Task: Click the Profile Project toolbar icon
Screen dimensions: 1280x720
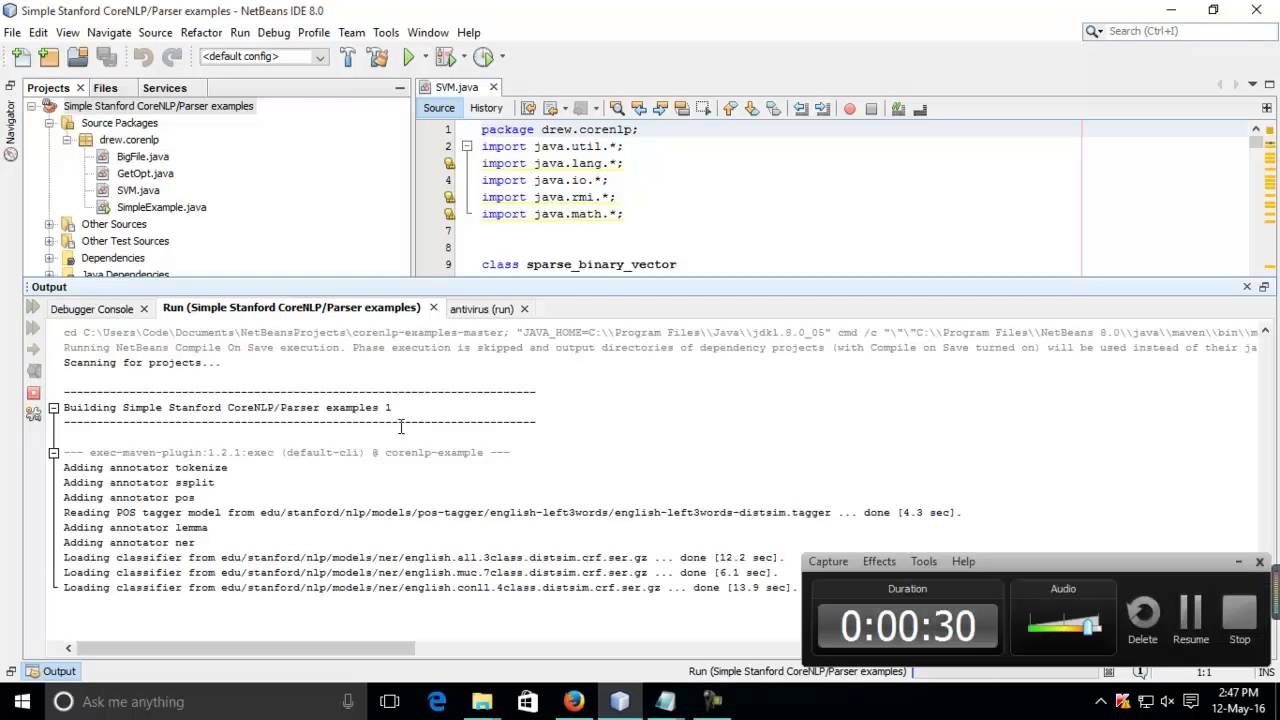Action: [484, 57]
